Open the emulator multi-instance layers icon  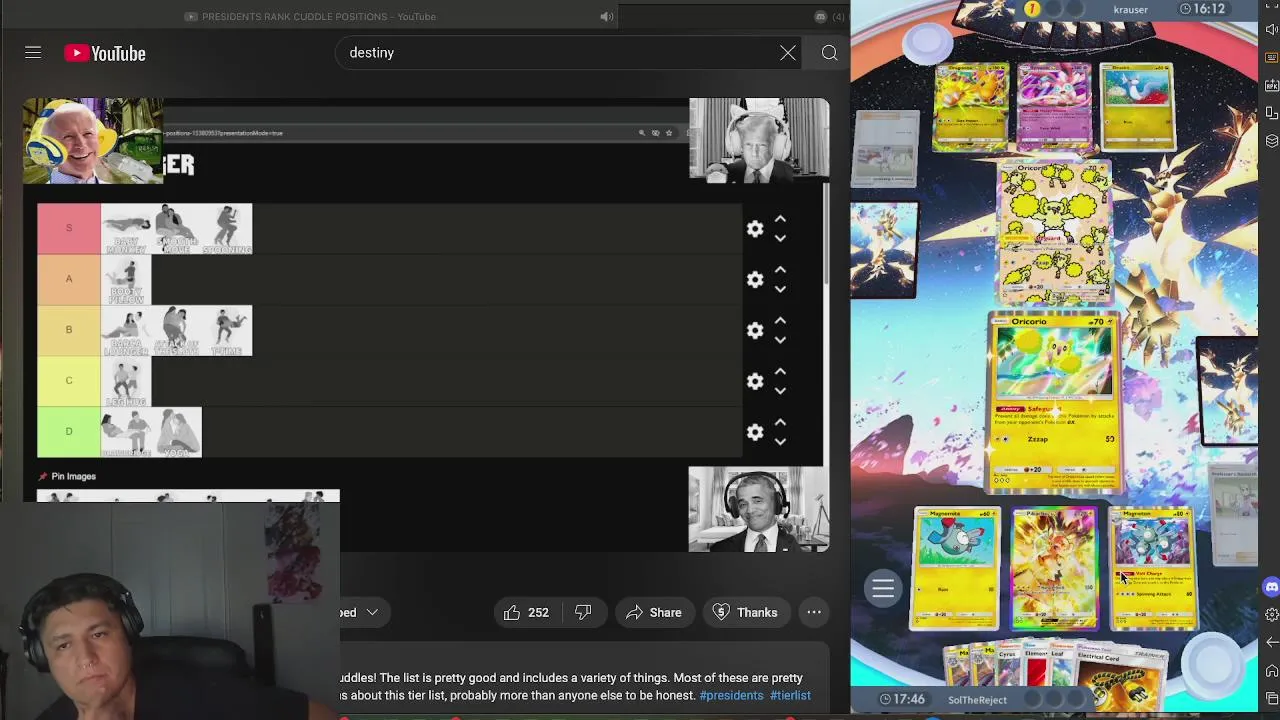click(1272, 141)
